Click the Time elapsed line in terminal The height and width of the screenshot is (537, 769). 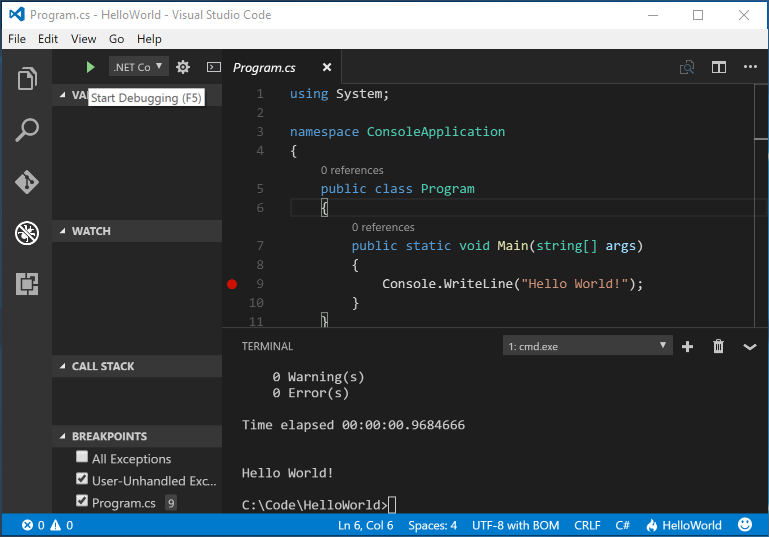coord(353,425)
